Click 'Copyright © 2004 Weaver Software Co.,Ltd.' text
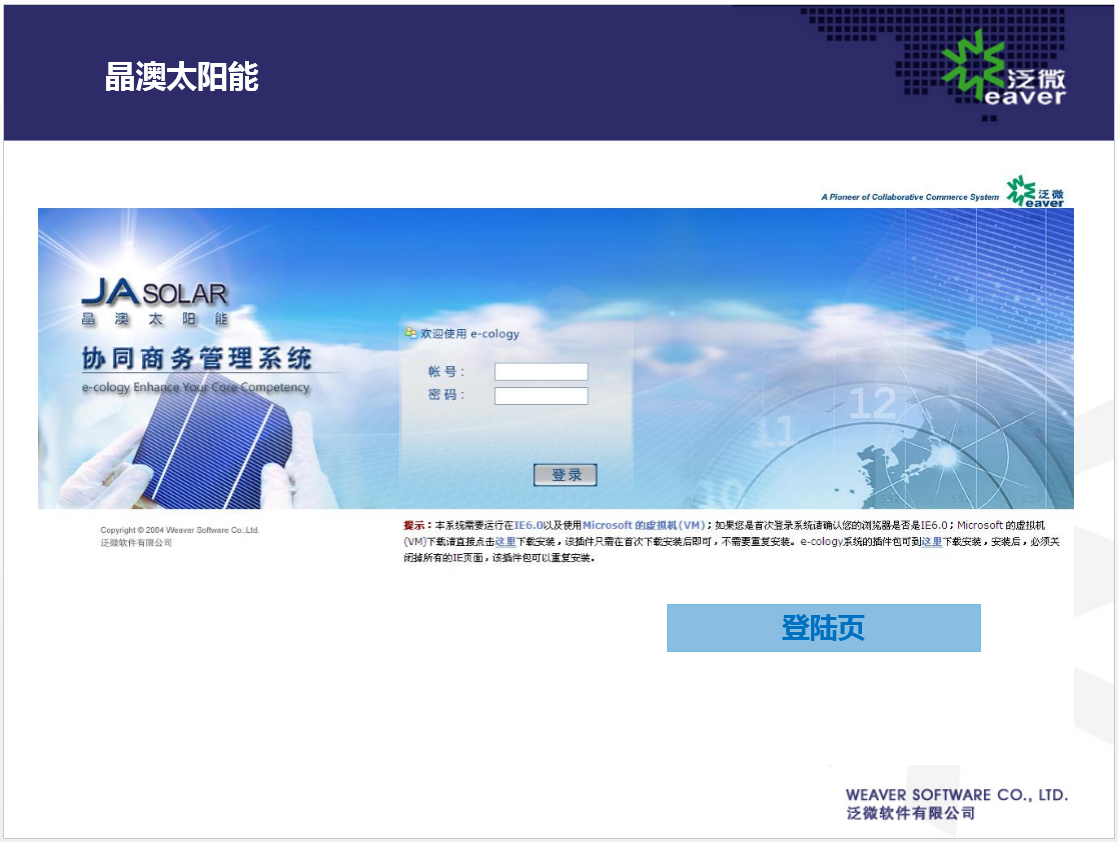 180,530
